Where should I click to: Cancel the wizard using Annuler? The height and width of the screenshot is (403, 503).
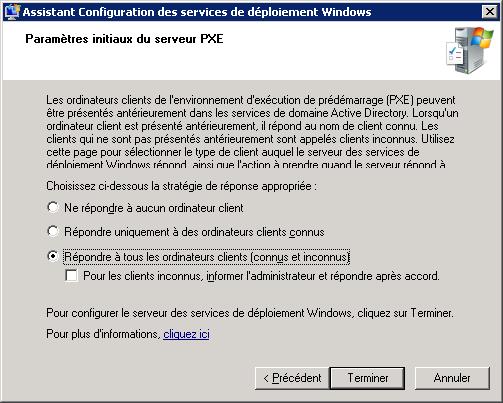452,378
